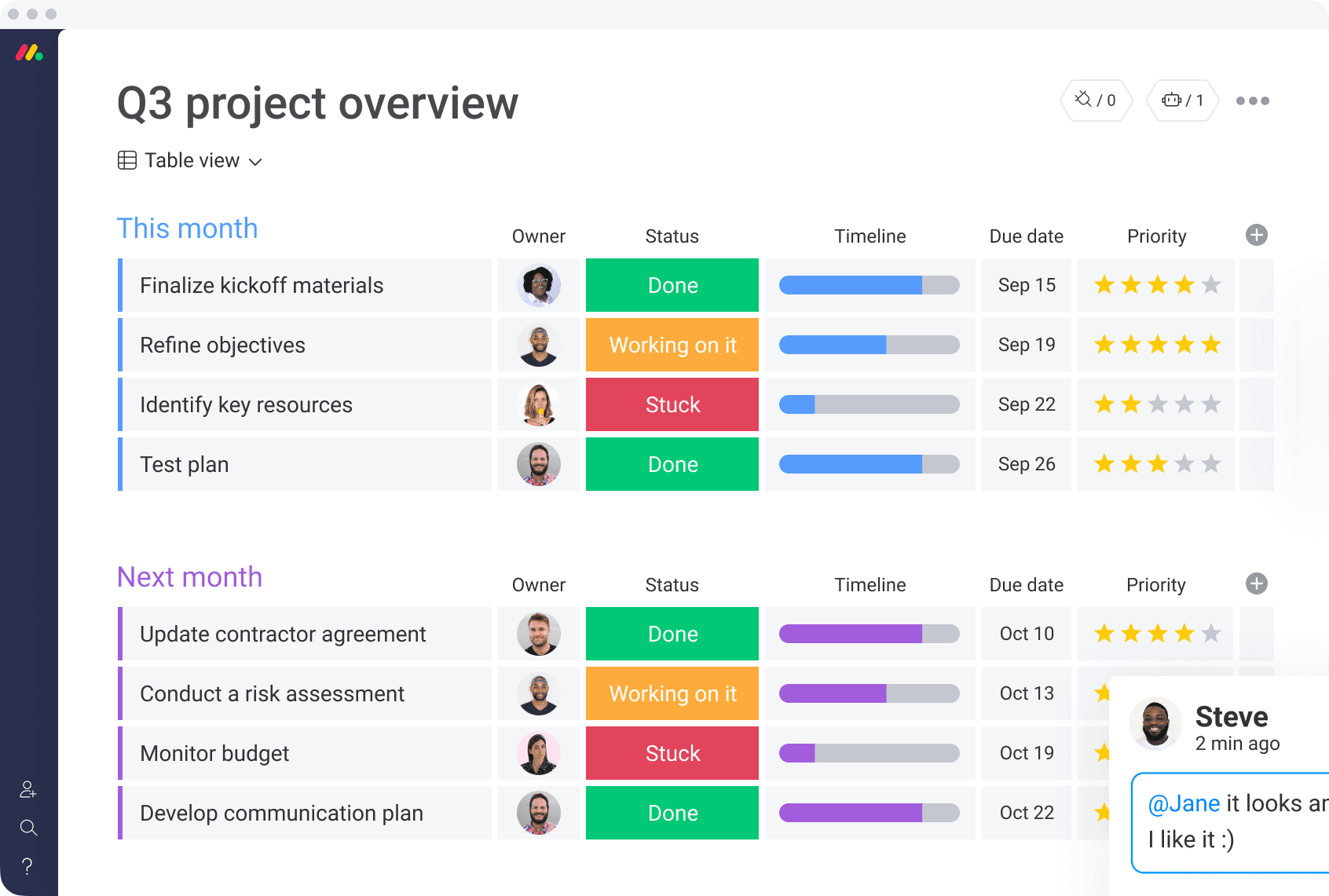Select the Sep 15 due date cell
The width and height of the screenshot is (1329, 896).
point(1026,285)
